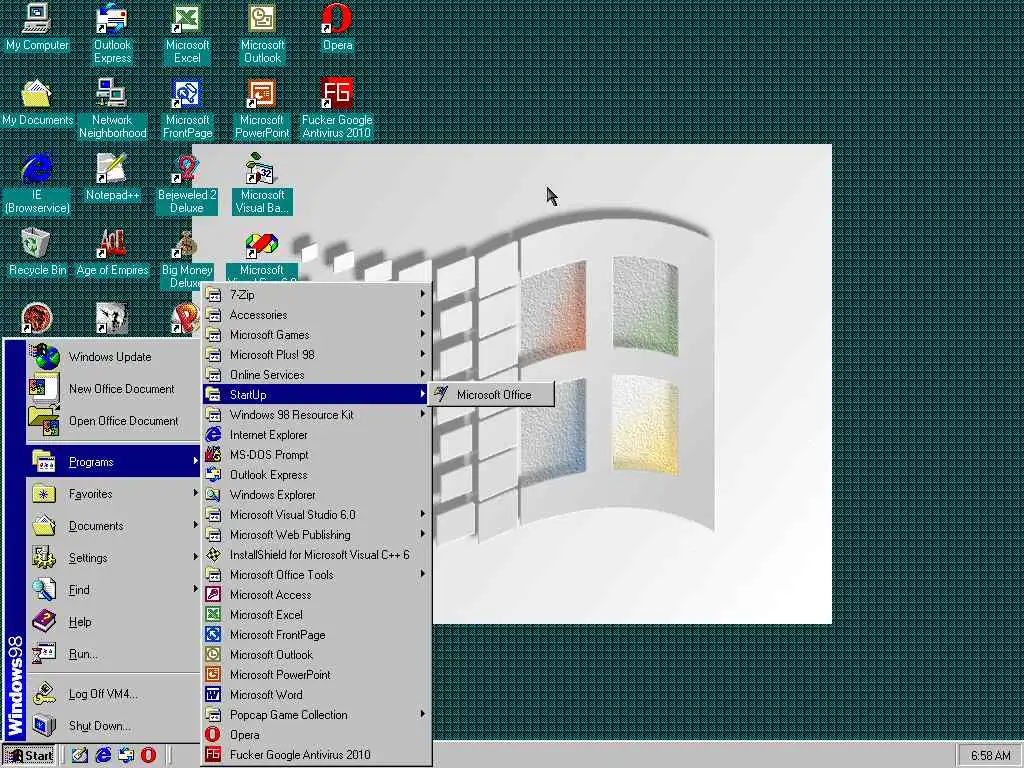1024x768 pixels.
Task: Select Microsoft Visual Basic desktop shortcut
Action: click(x=262, y=184)
